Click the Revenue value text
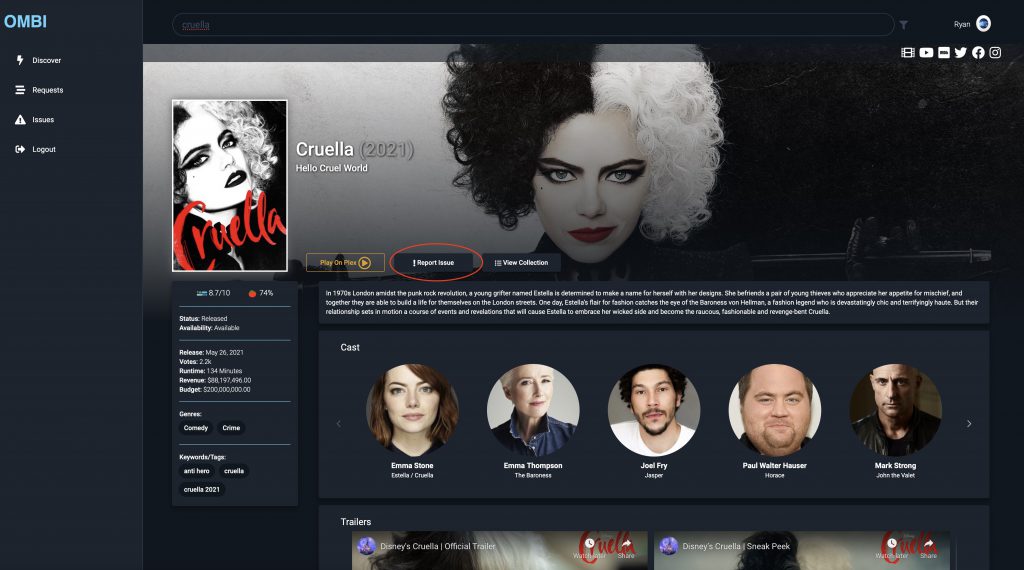This screenshot has height=570, width=1024. tap(229, 380)
